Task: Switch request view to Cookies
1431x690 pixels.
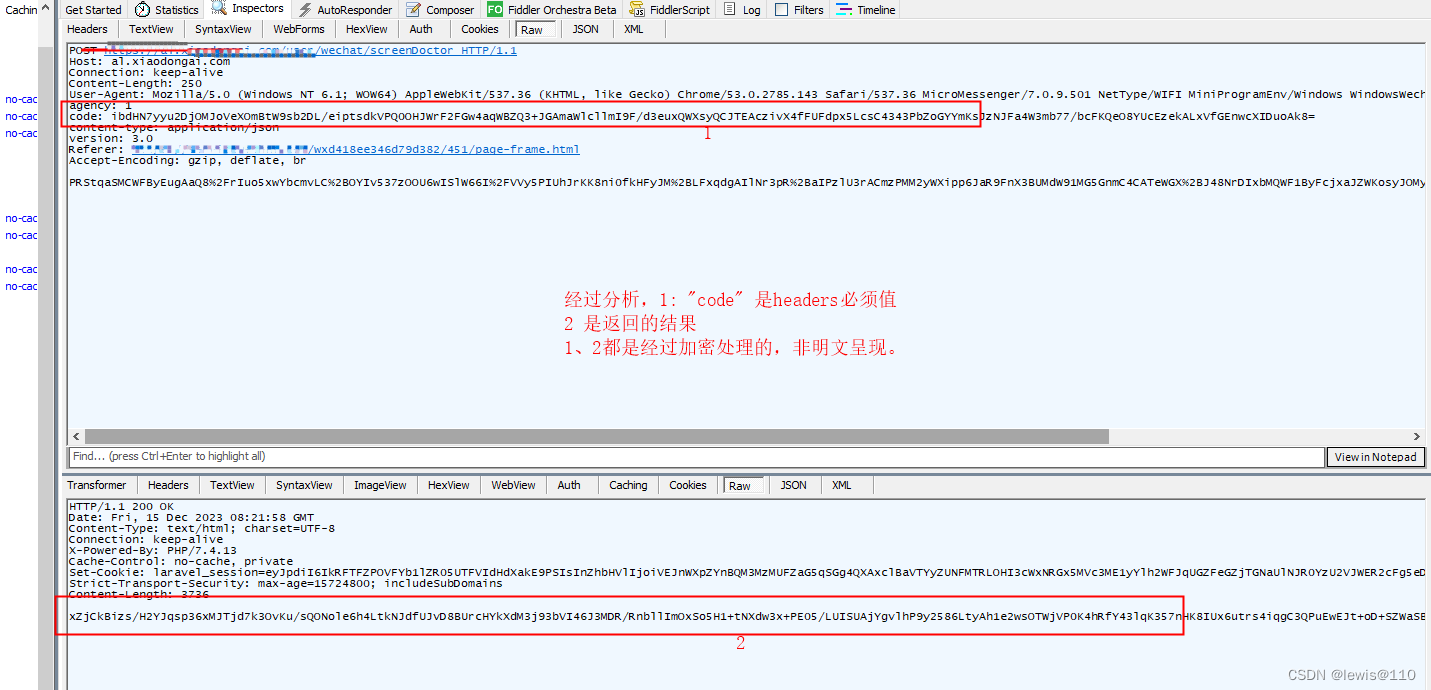Action: [x=480, y=30]
